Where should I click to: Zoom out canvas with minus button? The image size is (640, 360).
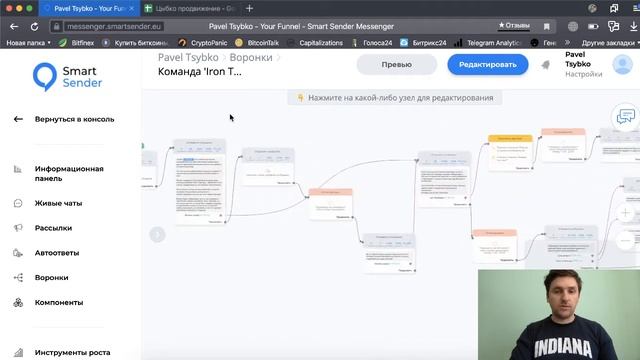625,240
